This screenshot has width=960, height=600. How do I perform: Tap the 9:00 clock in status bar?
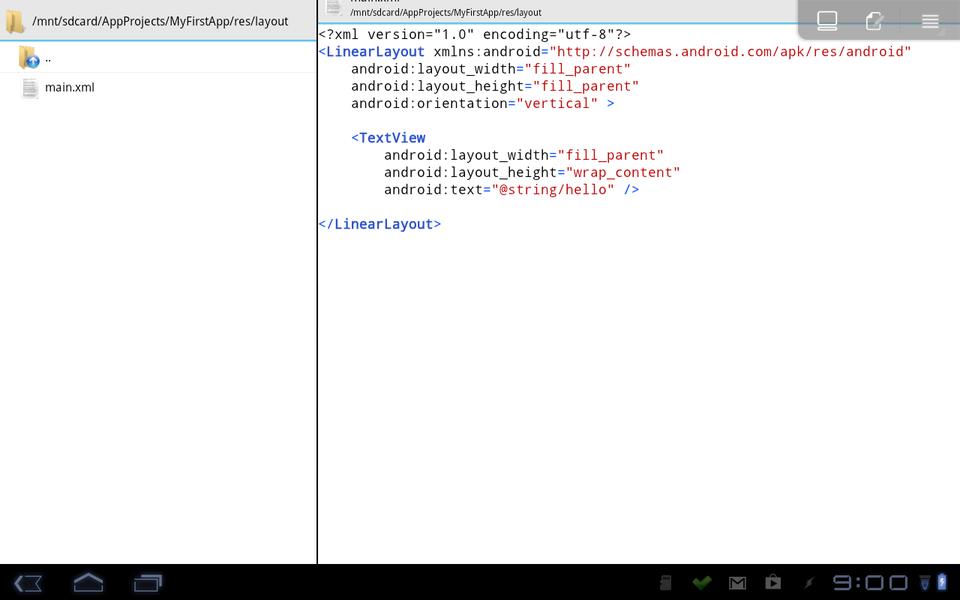[x=870, y=583]
